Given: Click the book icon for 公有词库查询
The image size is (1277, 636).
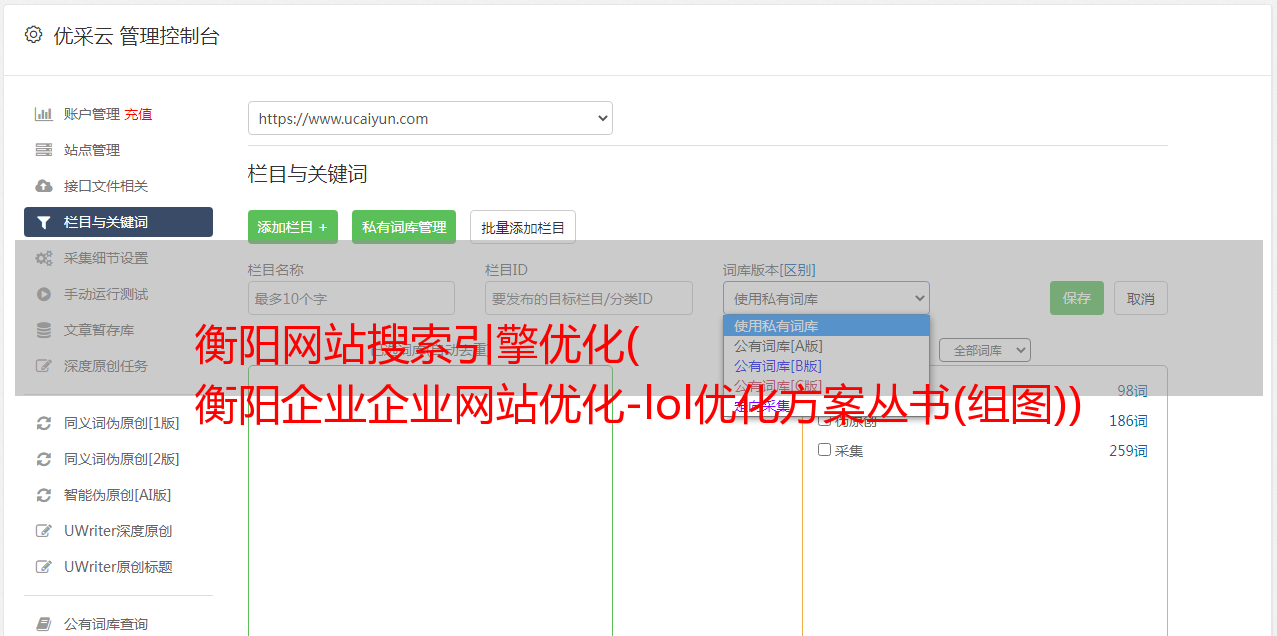Looking at the screenshot, I should [44, 624].
